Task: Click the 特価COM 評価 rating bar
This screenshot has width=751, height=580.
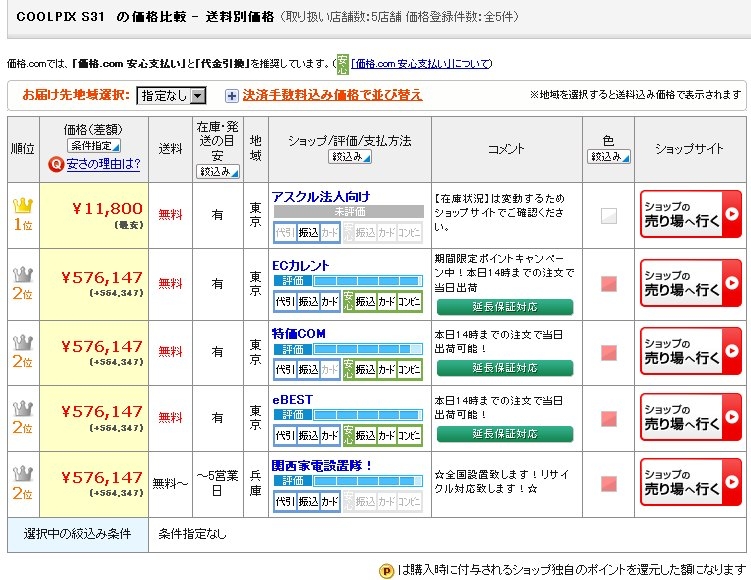Action: 348,349
